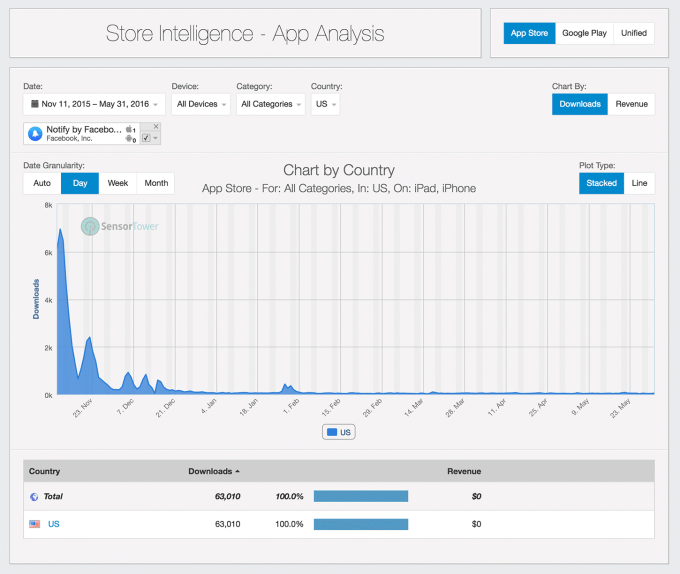This screenshot has height=574, width=680.
Task: Click the Apple icon on app chip
Action: click(130, 130)
